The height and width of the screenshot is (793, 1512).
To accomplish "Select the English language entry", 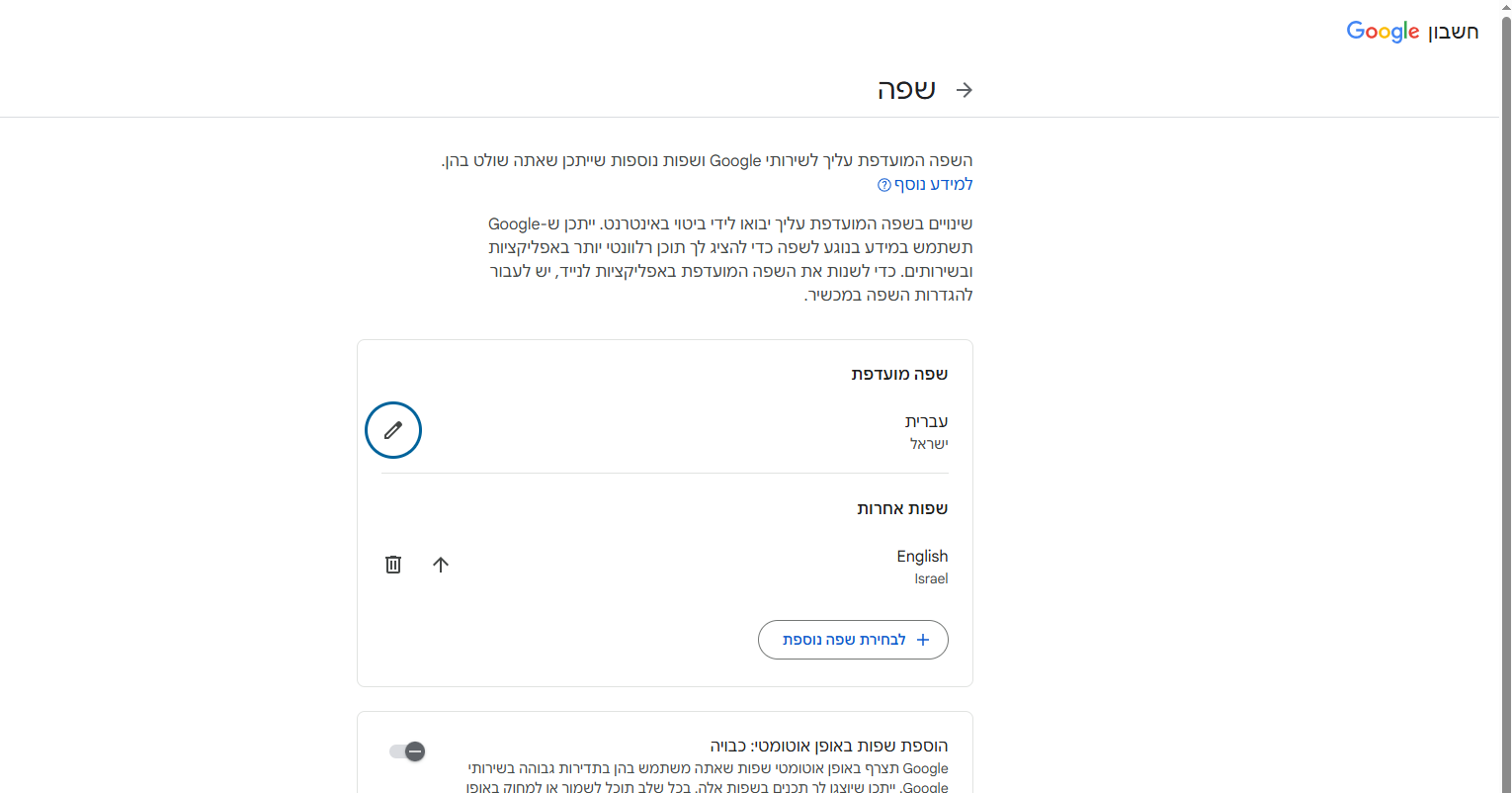I will click(922, 557).
